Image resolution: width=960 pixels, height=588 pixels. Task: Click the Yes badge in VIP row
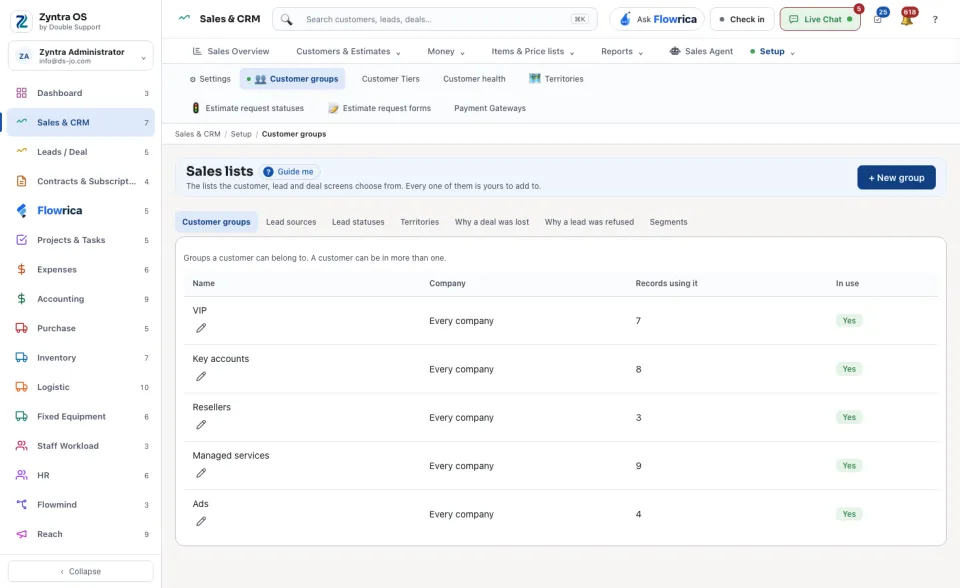pos(849,321)
